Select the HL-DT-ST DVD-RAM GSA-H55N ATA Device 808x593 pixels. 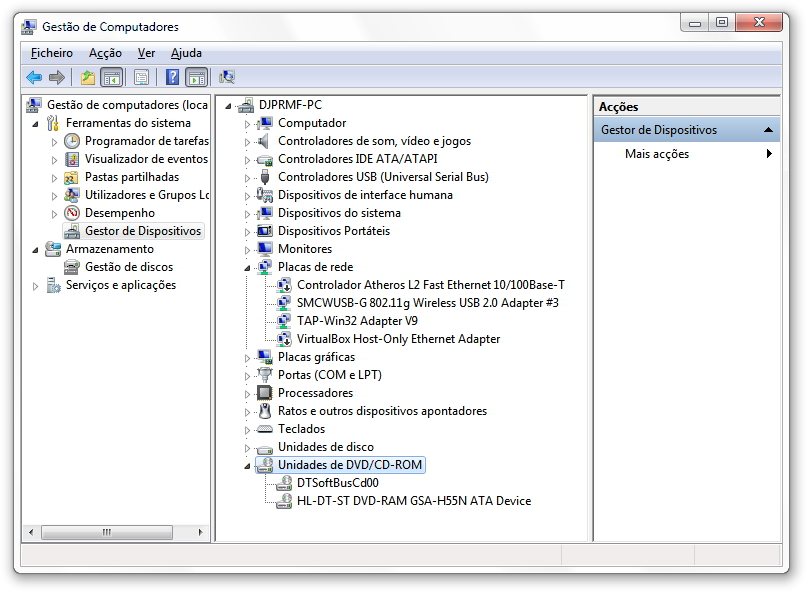coord(414,501)
